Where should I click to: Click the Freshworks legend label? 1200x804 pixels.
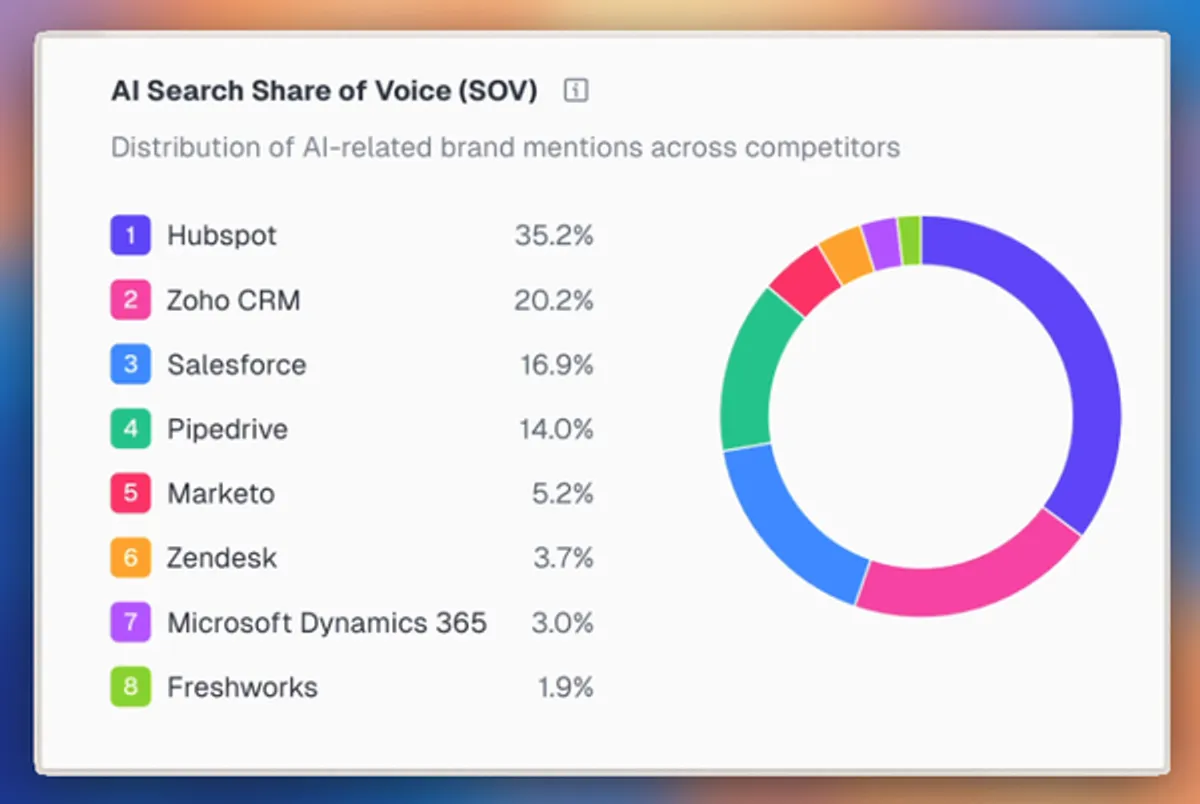pos(242,687)
